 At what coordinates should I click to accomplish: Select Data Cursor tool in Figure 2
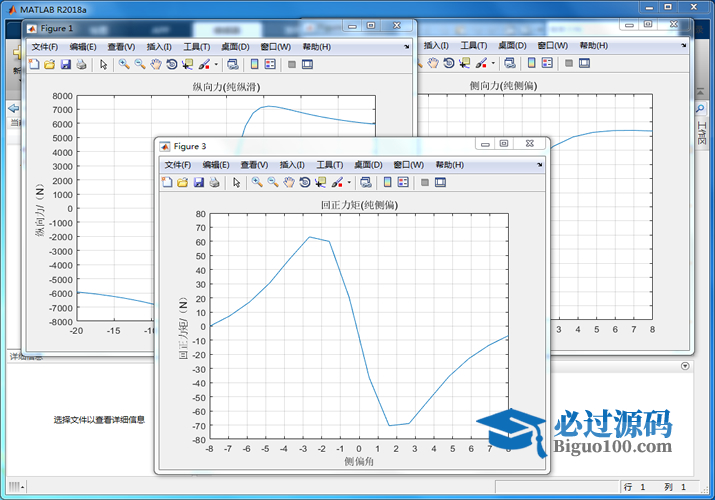coord(465,63)
